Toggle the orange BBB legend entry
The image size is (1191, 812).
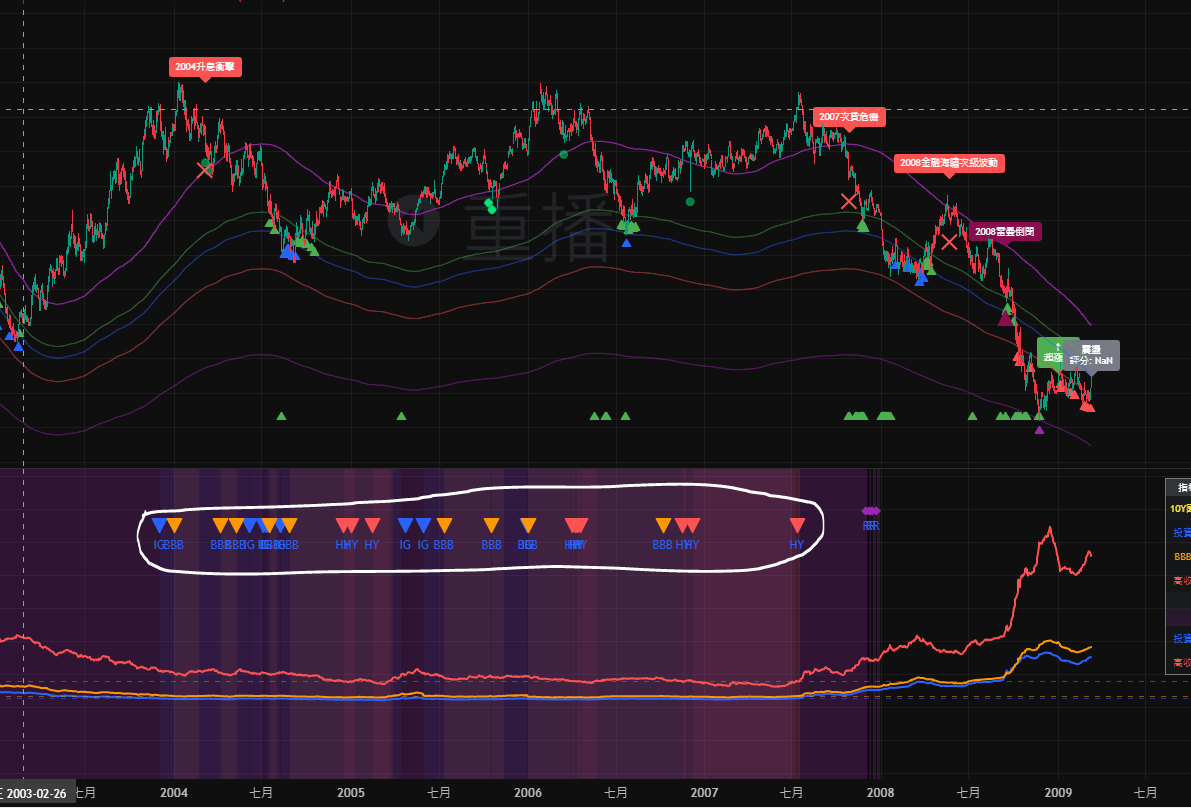click(x=1182, y=556)
